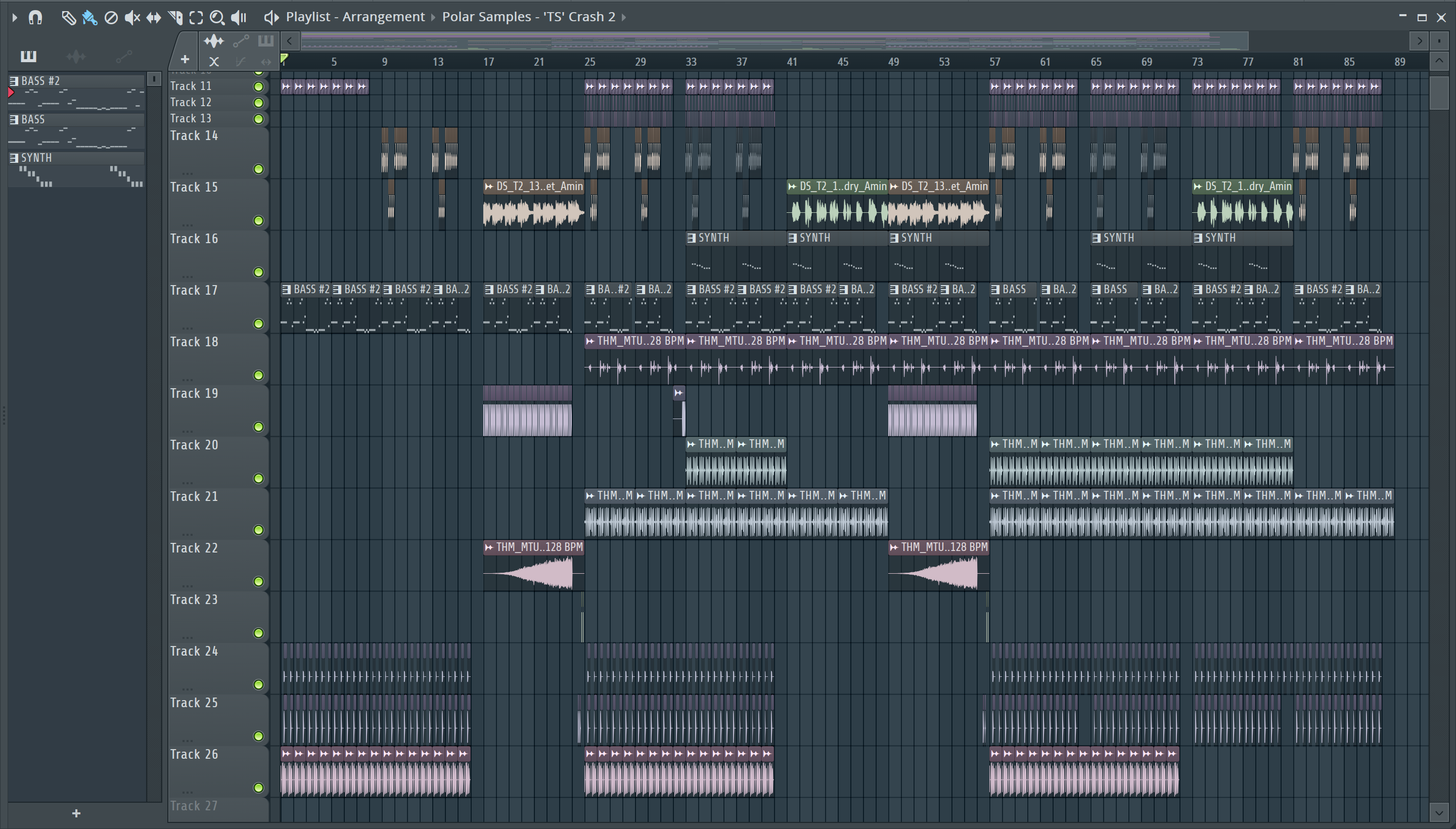Toggle pattern clip focus piano icon
The width and height of the screenshot is (1456, 829).
point(266,40)
